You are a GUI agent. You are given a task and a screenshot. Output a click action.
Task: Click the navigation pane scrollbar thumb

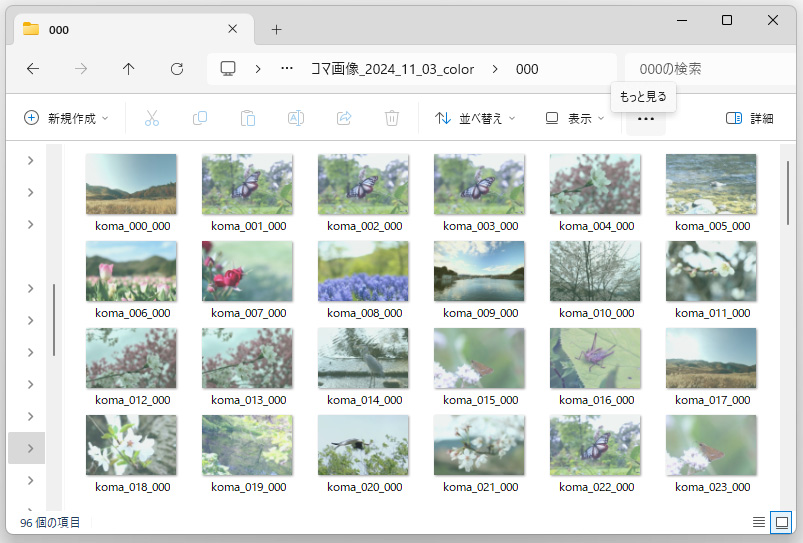click(53, 320)
